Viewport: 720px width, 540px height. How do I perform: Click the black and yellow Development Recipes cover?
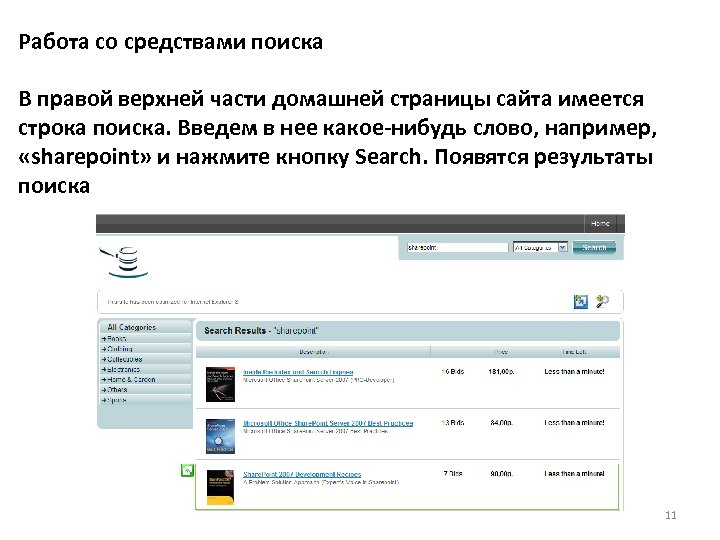[x=220, y=487]
